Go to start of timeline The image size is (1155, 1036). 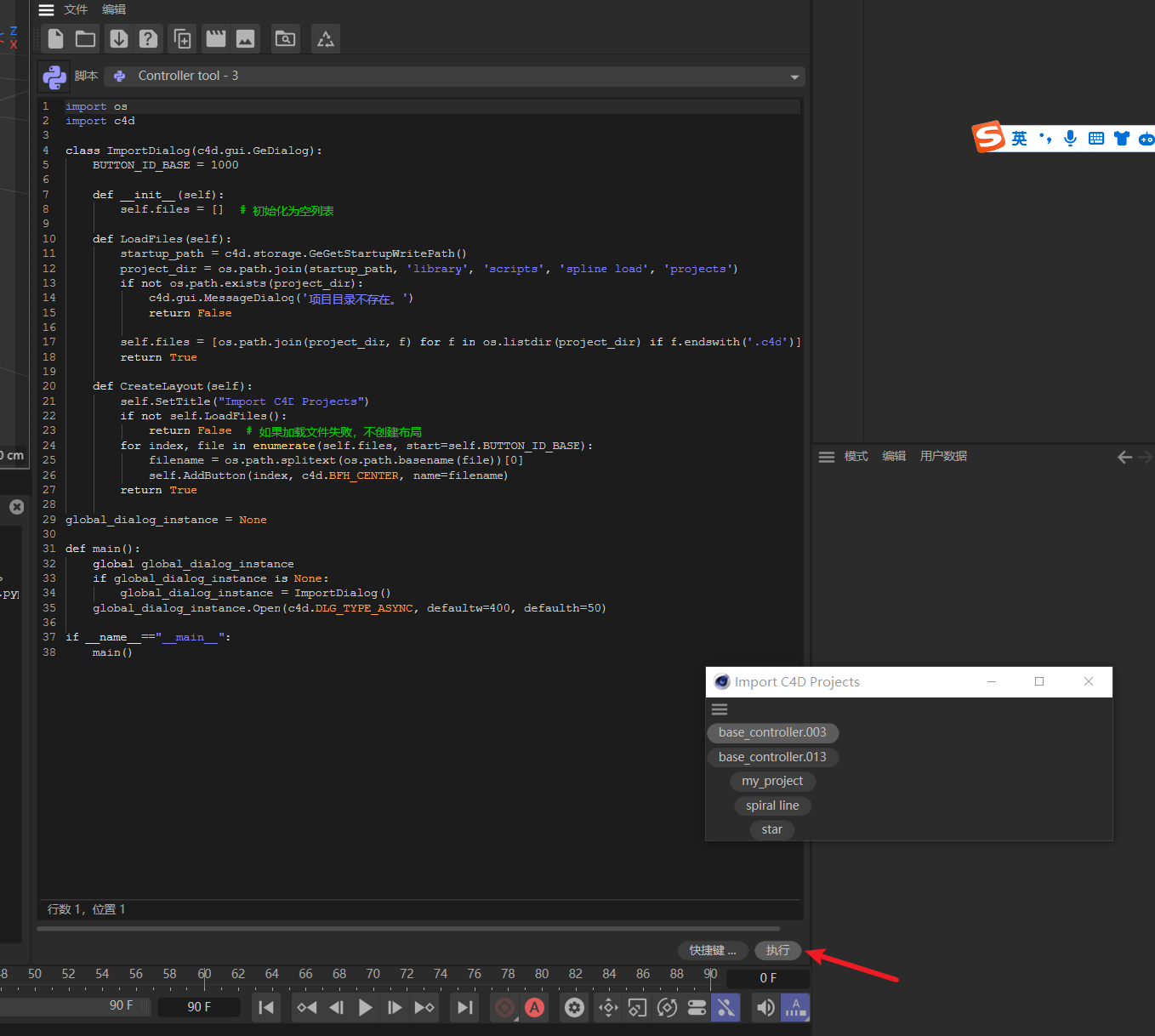(x=266, y=1008)
